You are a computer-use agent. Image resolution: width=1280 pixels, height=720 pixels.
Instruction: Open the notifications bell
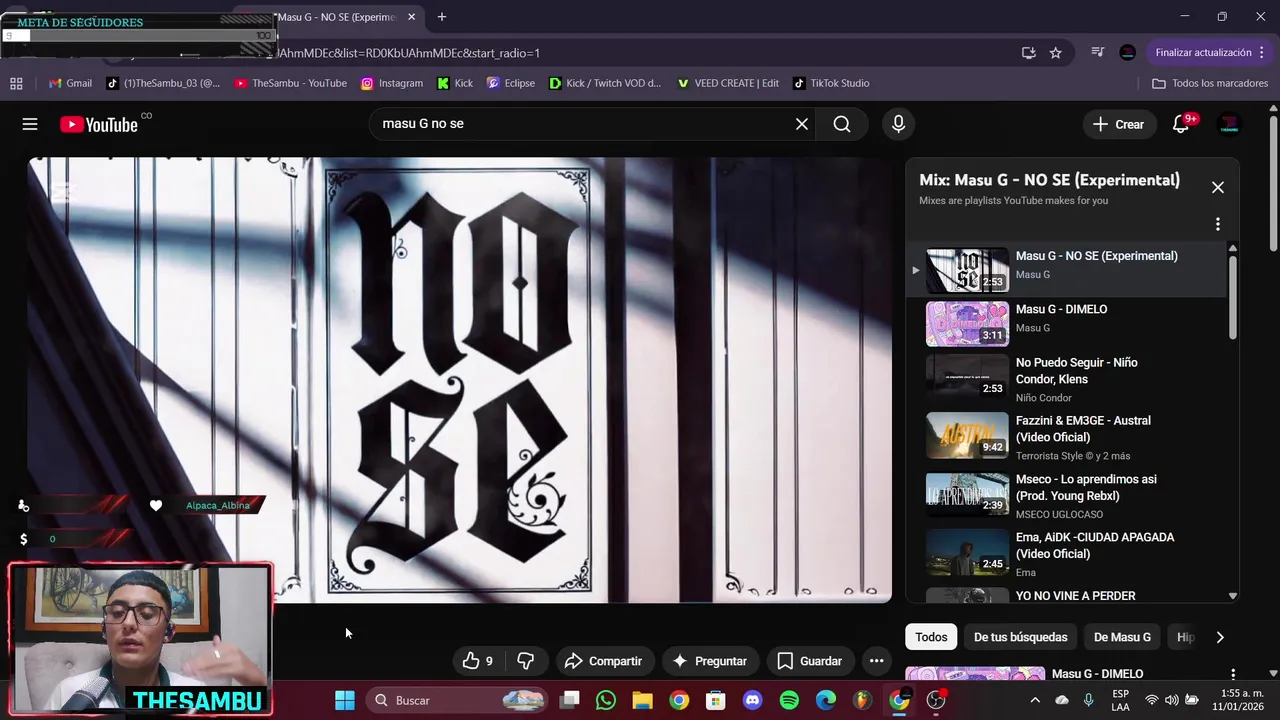click(x=1181, y=124)
